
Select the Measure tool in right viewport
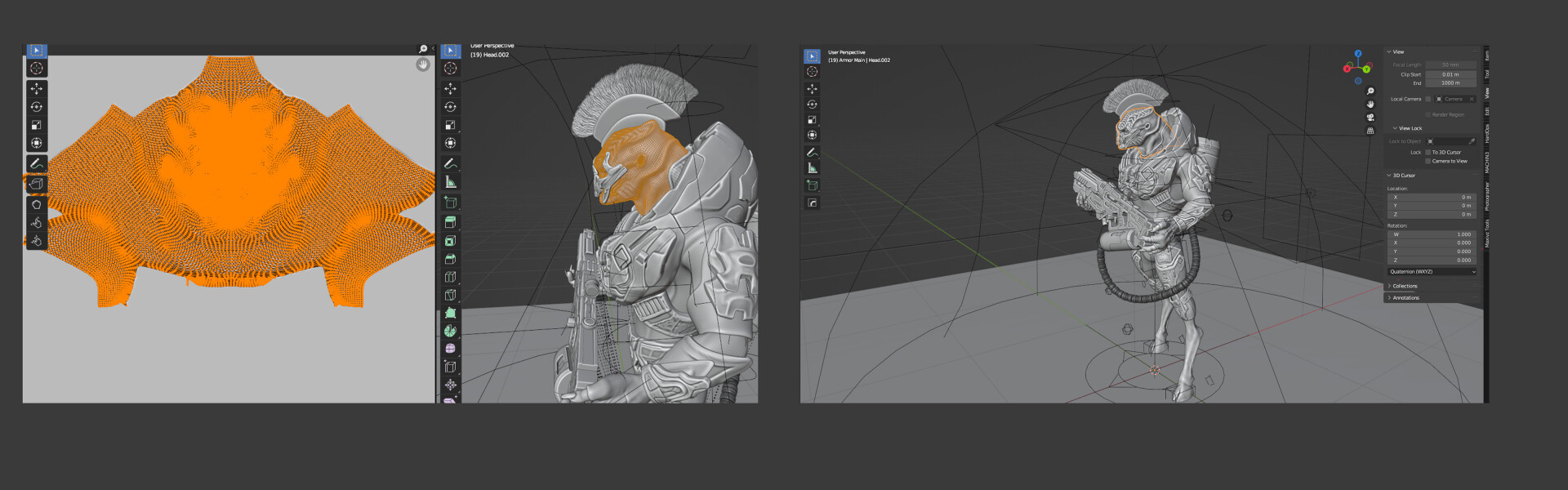tap(812, 168)
